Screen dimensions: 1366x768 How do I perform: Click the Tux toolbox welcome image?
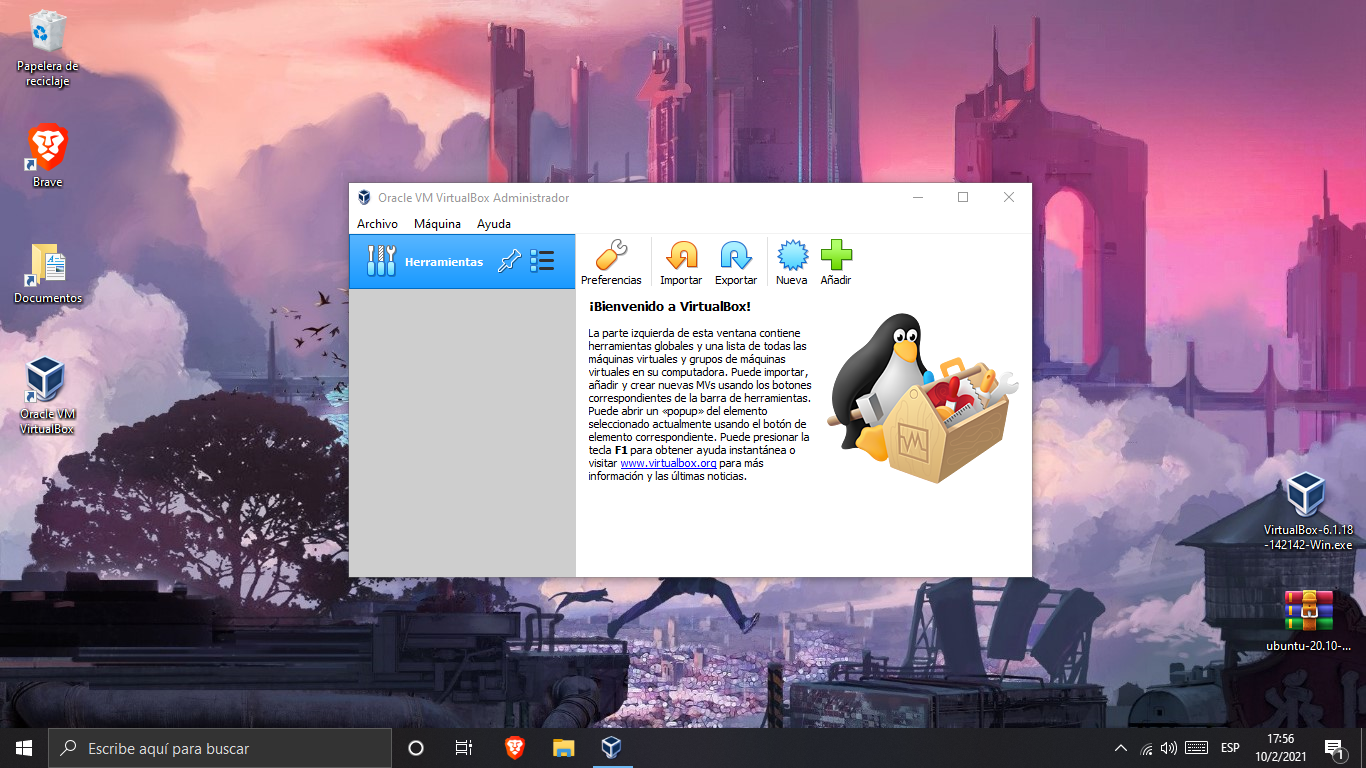tap(923, 398)
